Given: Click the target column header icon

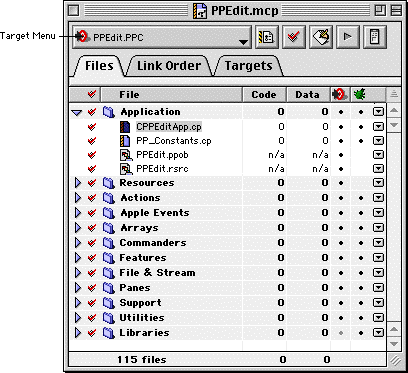Looking at the screenshot, I should pos(340,95).
